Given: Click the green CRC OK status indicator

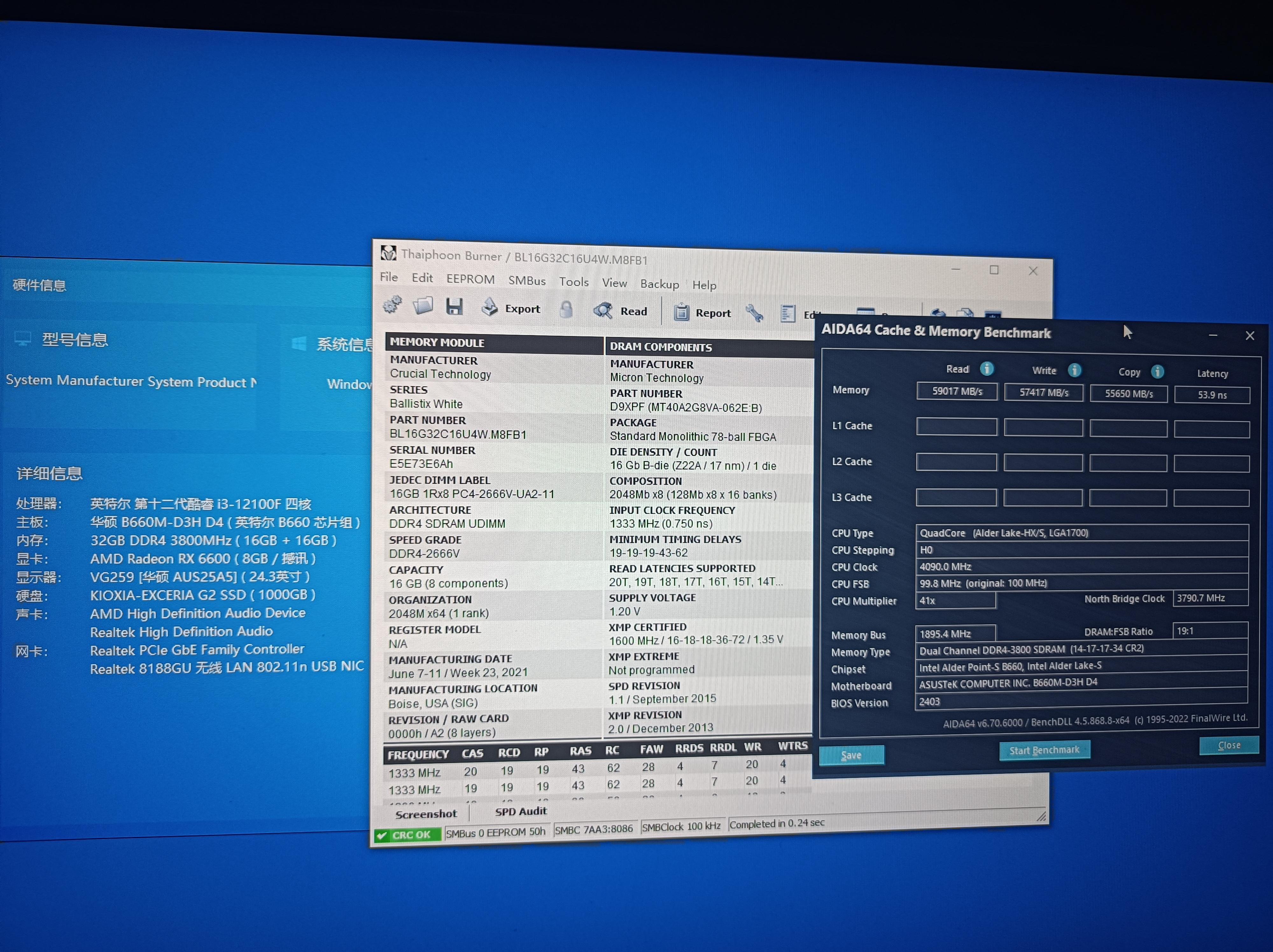Looking at the screenshot, I should (407, 835).
